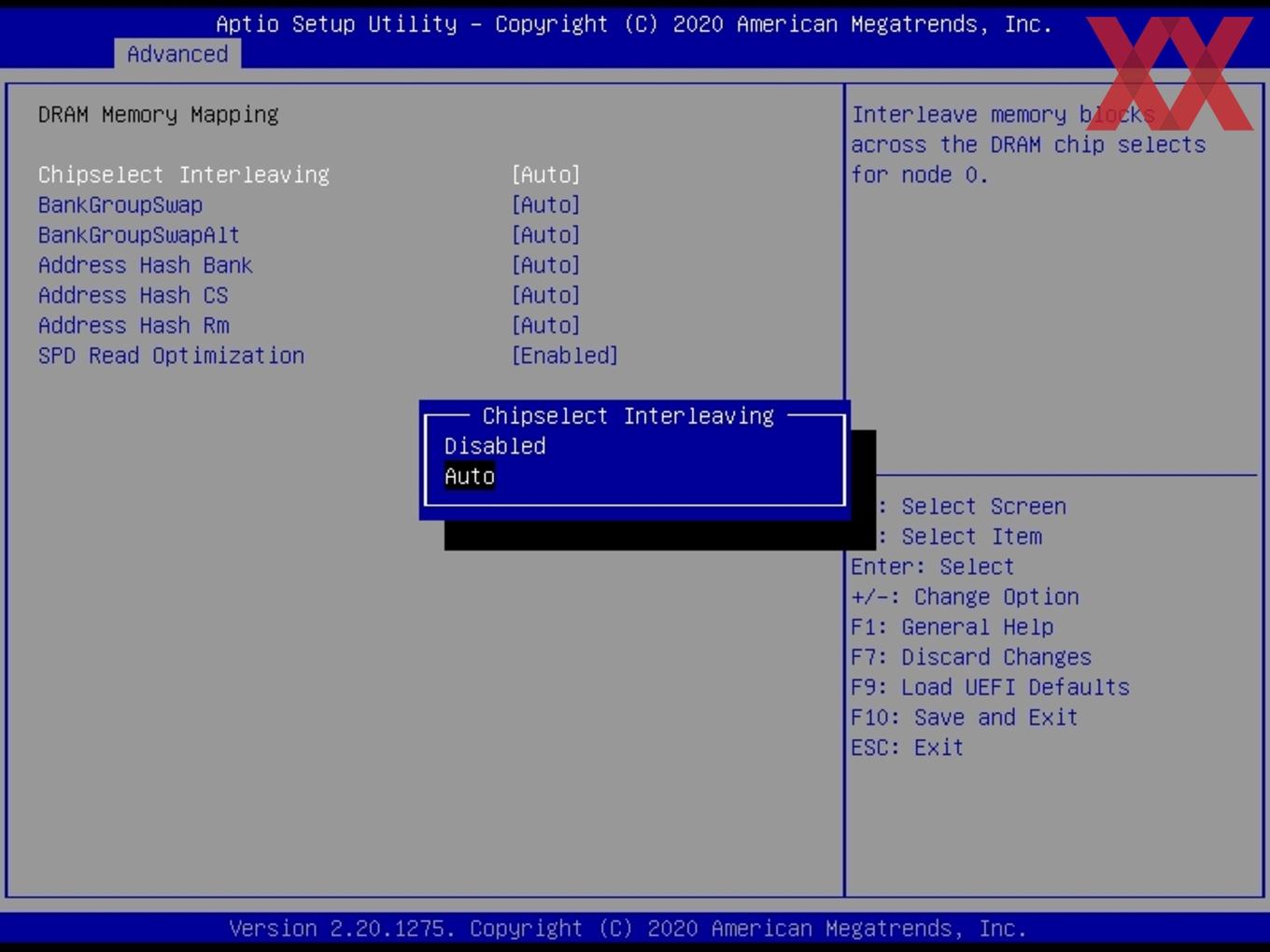The image size is (1270, 952).
Task: Select the Address Hash Bank setting
Action: pyautogui.click(x=146, y=265)
